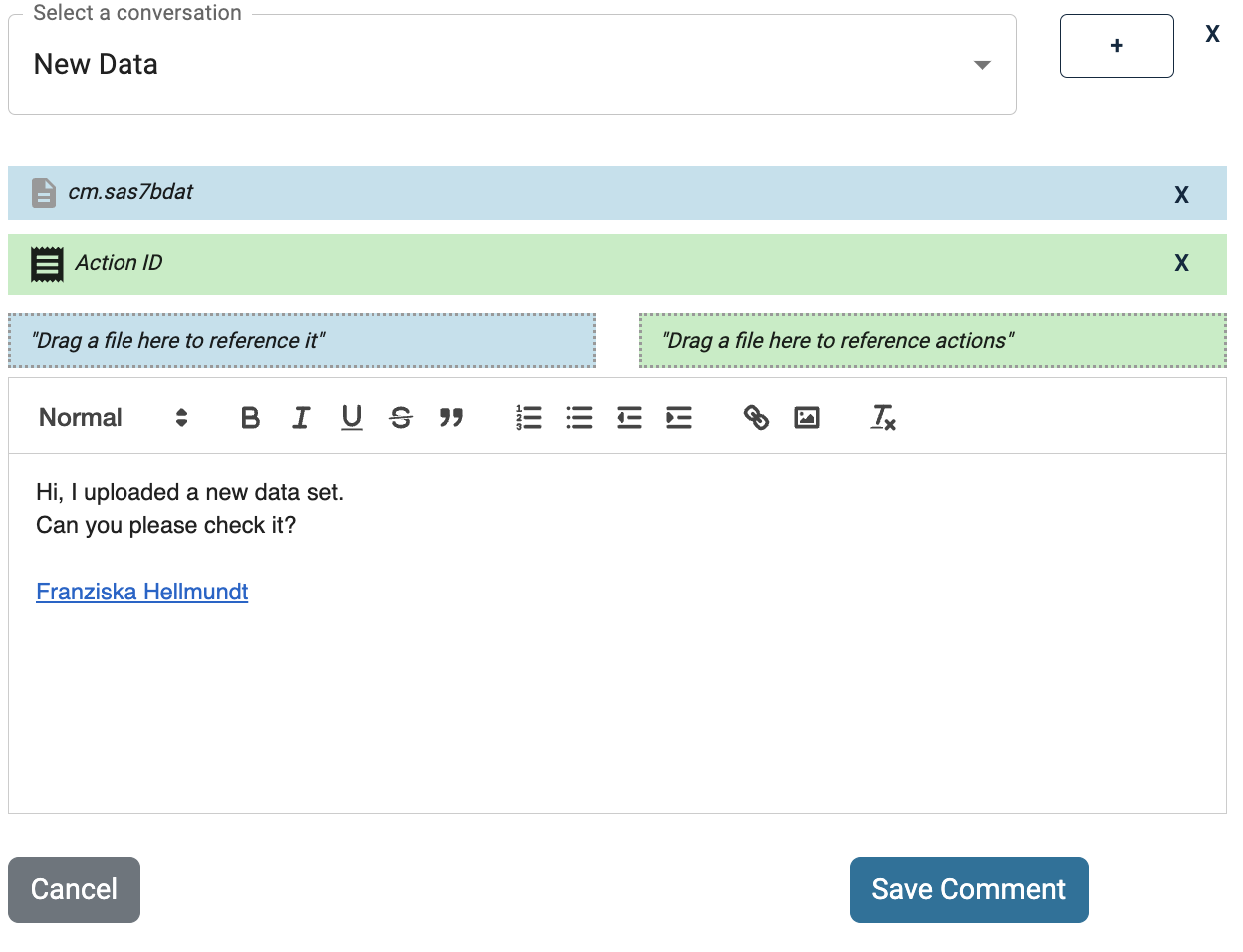Insert a hyperlink via toolbar
Image resolution: width=1243 pixels, height=952 pixels.
click(756, 418)
